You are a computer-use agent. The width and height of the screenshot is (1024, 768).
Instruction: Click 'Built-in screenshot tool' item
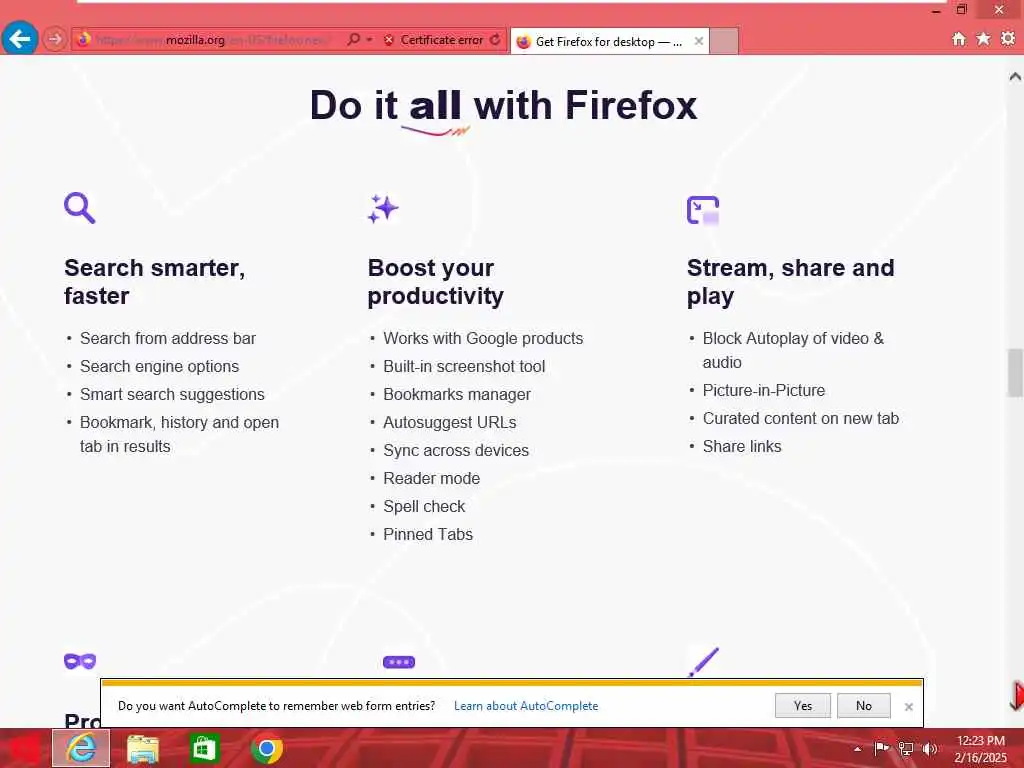coord(464,366)
